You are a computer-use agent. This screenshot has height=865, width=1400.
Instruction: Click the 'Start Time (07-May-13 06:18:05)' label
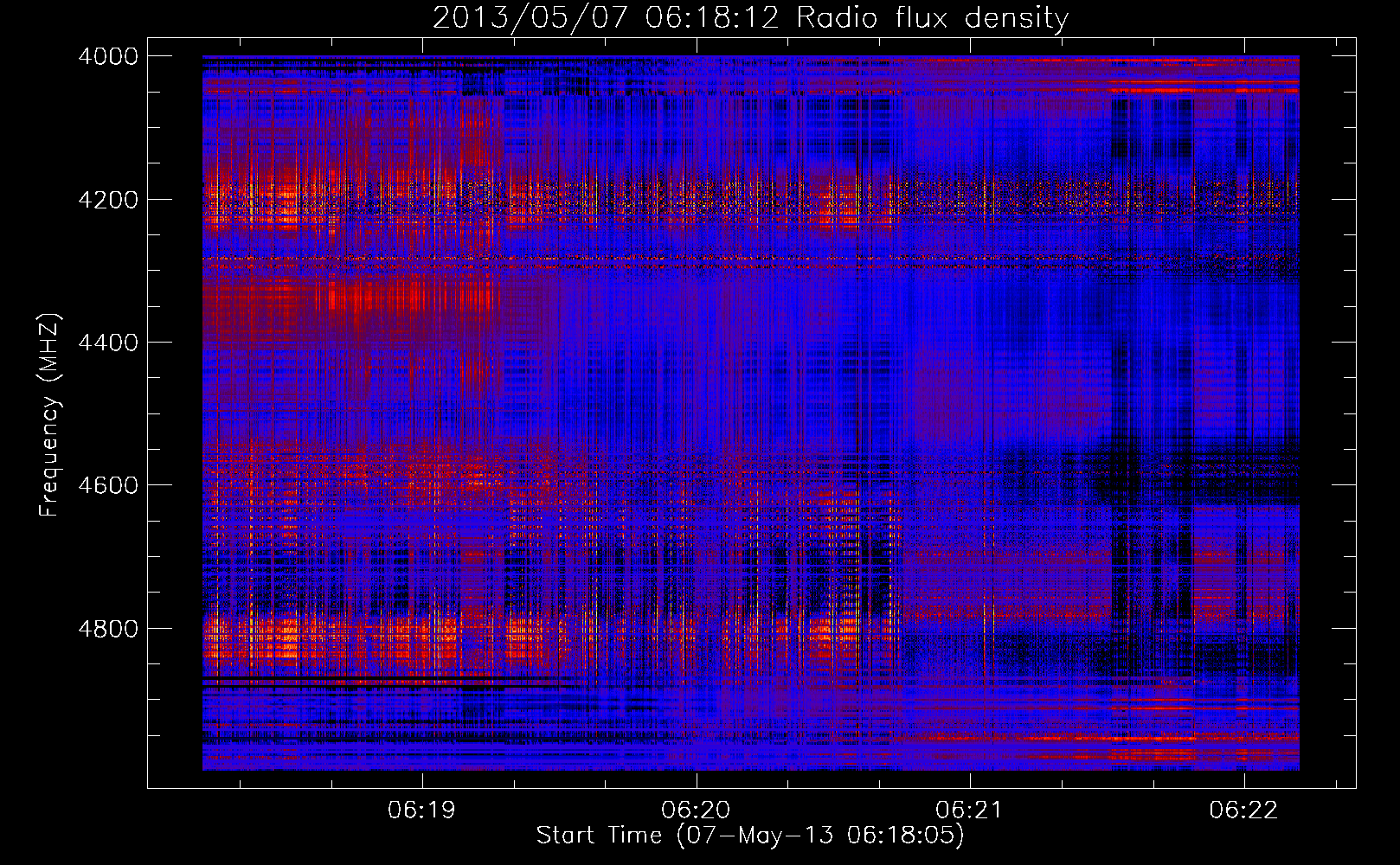pos(750,836)
